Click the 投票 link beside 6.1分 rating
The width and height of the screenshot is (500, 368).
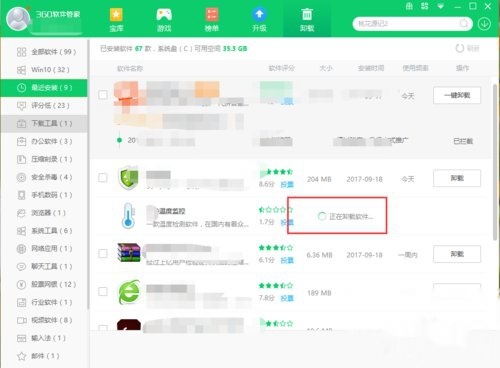click(287, 260)
